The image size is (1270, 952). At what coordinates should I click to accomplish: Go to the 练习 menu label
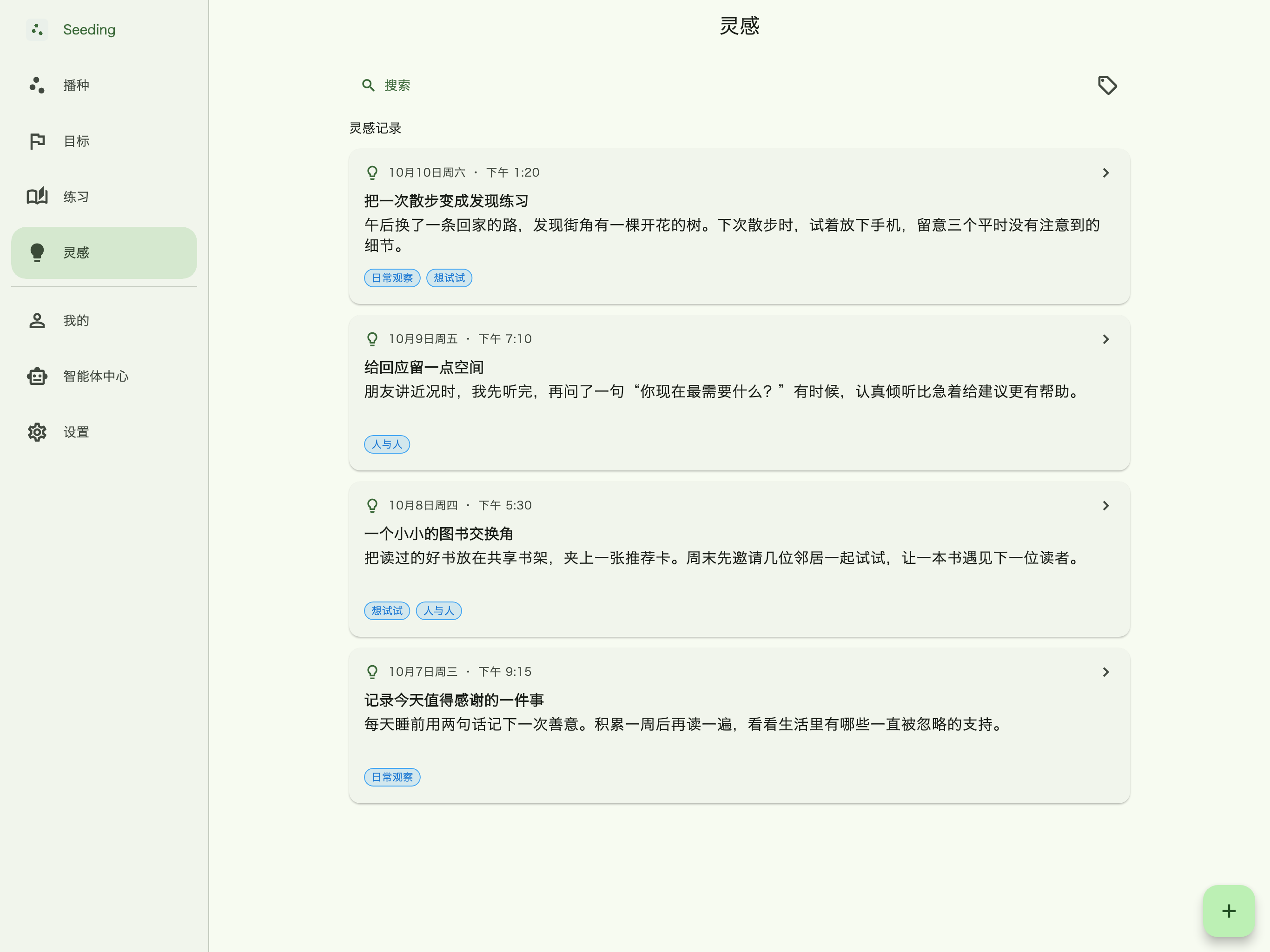coord(76,196)
